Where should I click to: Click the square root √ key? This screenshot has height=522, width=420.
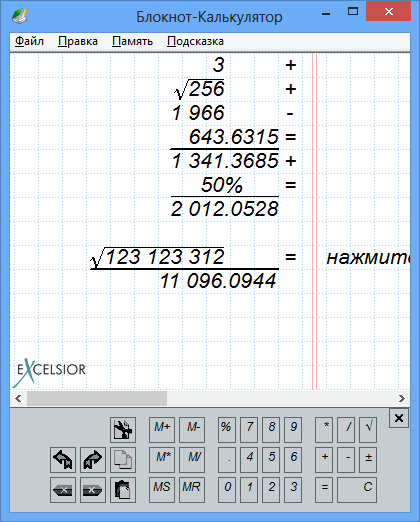[368, 430]
